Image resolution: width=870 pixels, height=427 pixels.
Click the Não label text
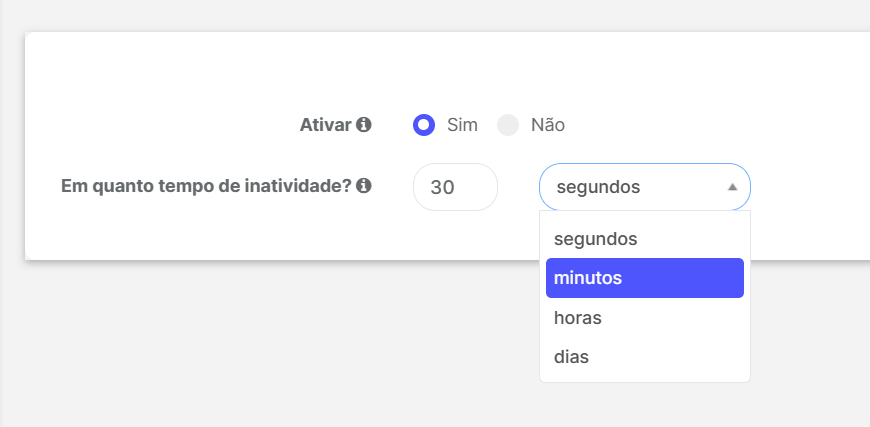click(x=548, y=125)
